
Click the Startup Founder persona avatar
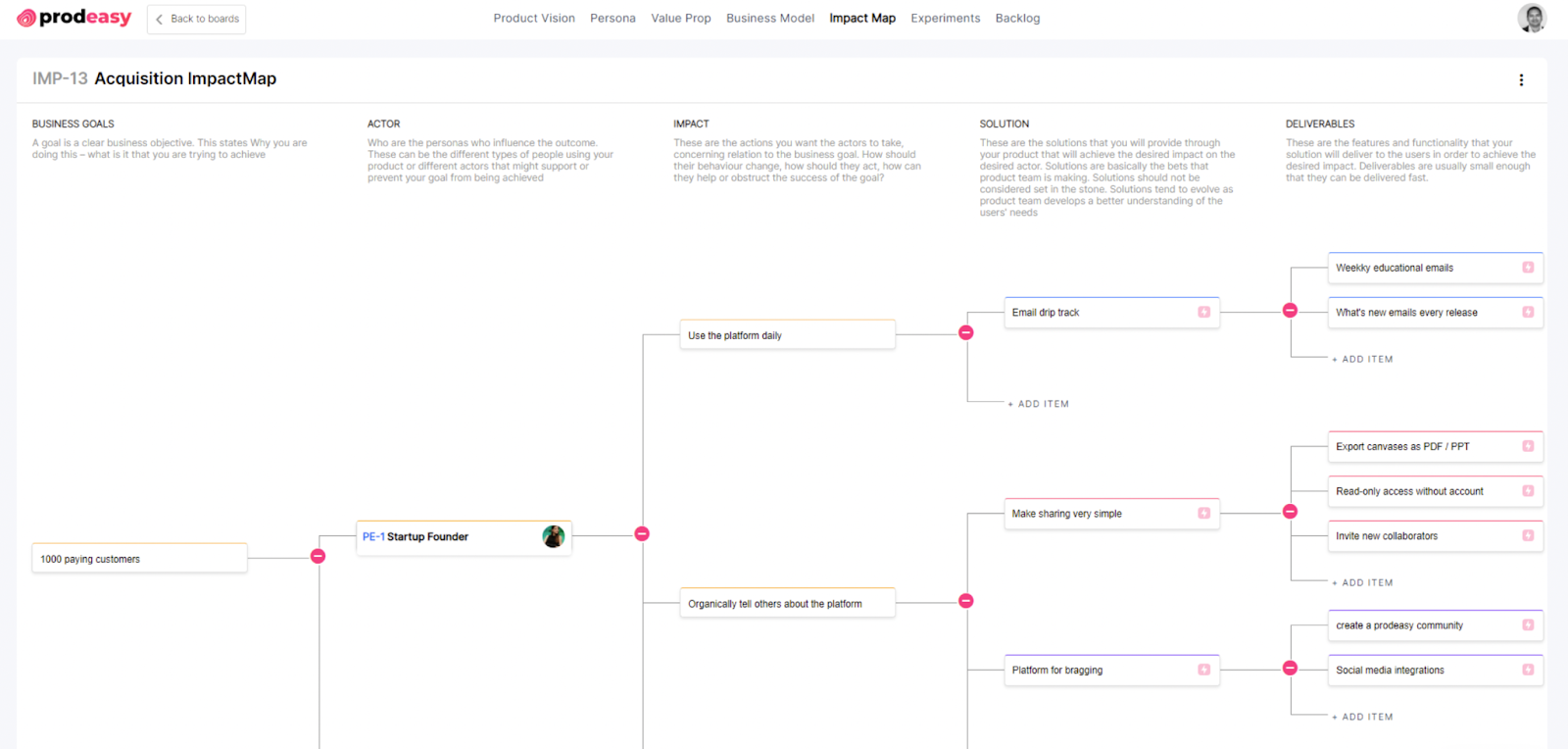tap(553, 536)
